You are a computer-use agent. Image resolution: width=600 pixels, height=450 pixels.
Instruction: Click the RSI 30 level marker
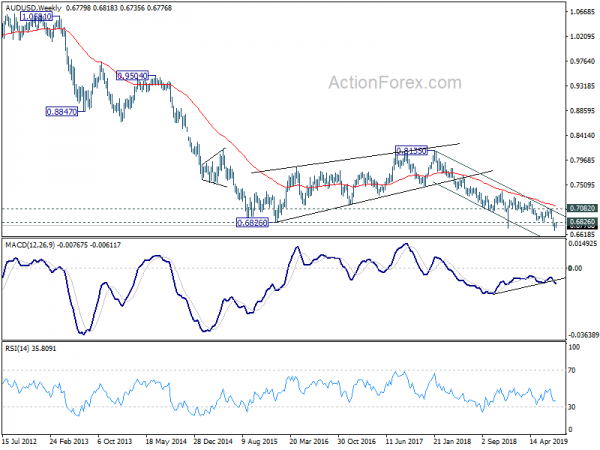[x=572, y=407]
